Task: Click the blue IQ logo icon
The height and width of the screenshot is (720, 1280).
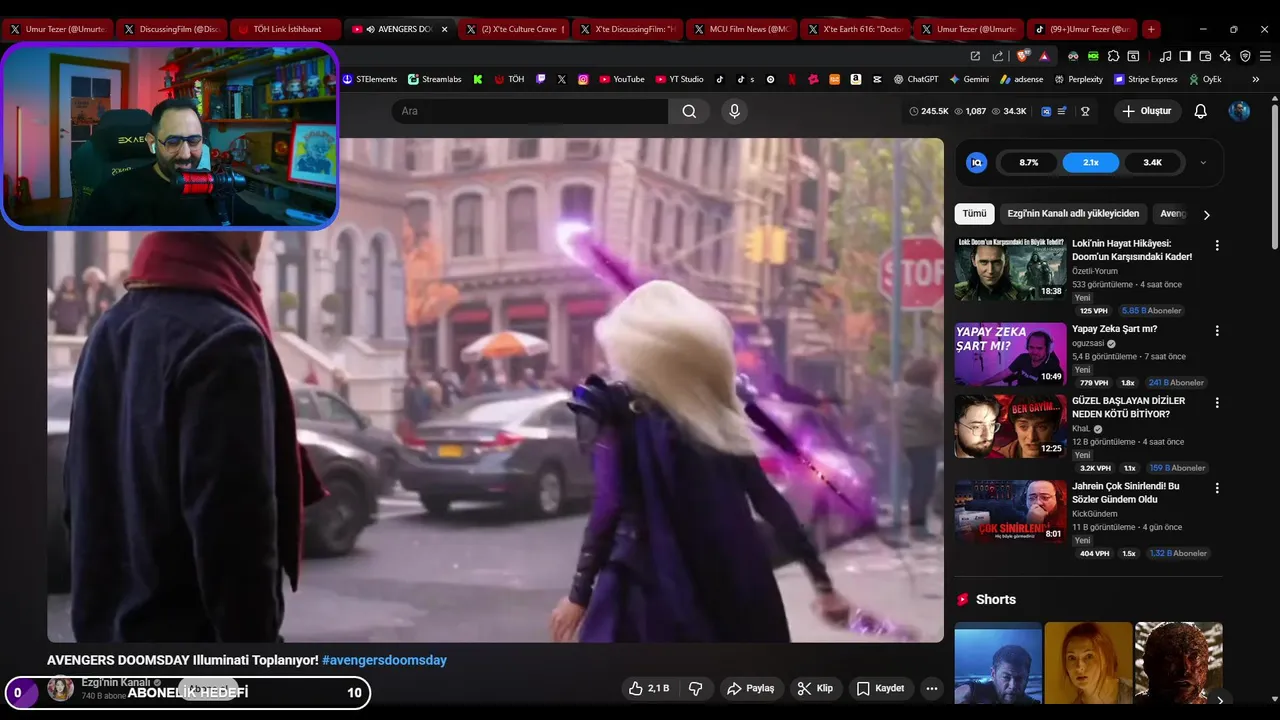Action: coord(977,162)
